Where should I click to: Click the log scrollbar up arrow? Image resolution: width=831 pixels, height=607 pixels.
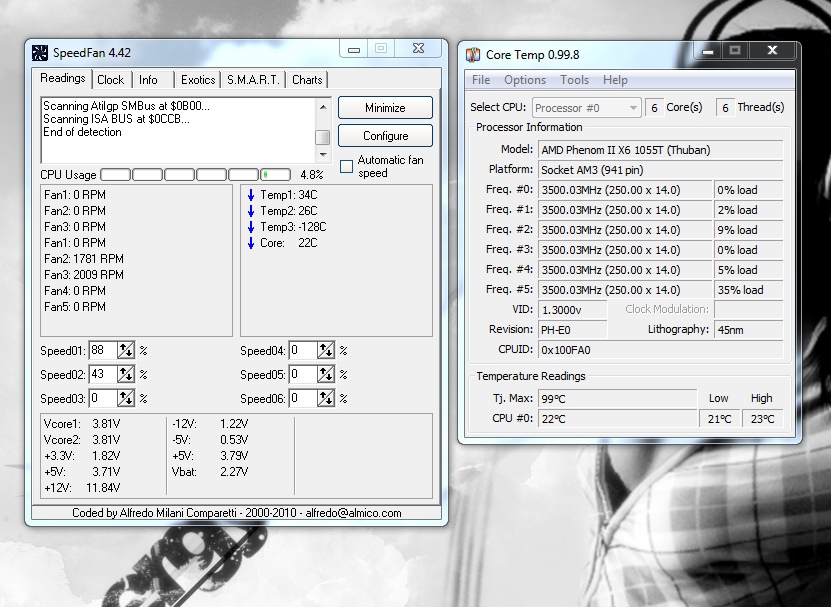pos(323,107)
